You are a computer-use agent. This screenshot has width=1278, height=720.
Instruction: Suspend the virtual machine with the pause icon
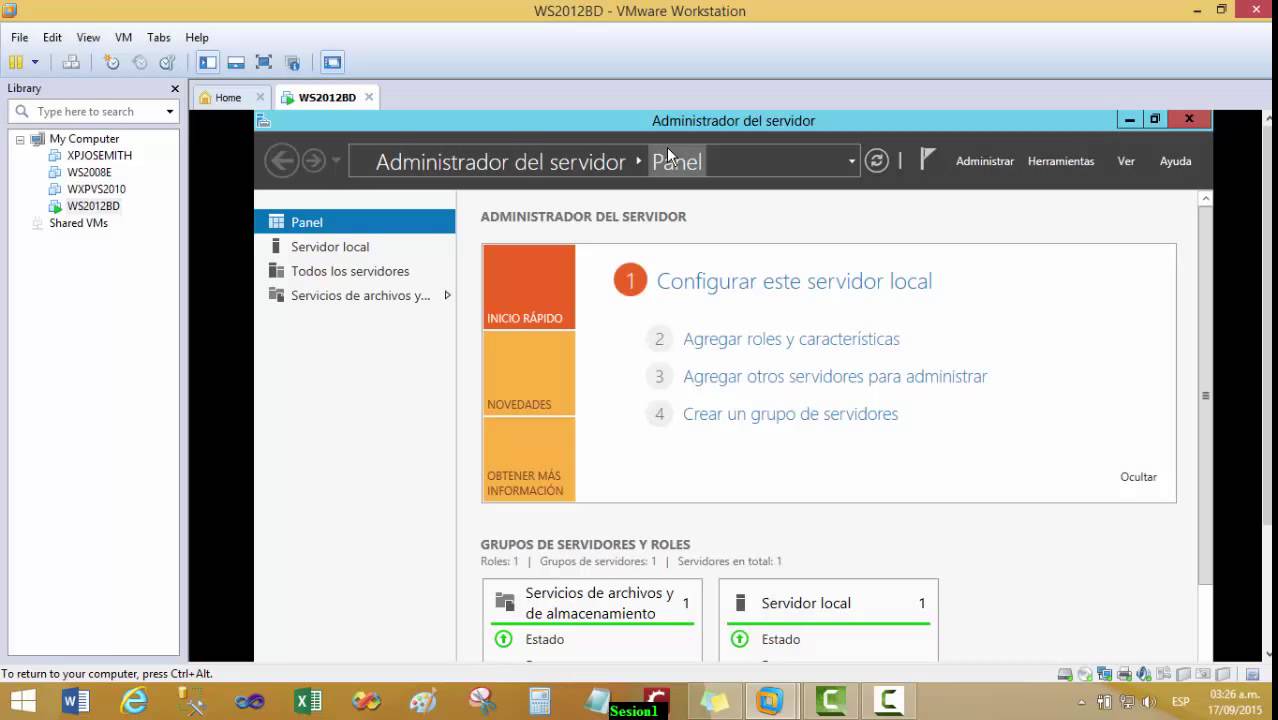(16, 62)
